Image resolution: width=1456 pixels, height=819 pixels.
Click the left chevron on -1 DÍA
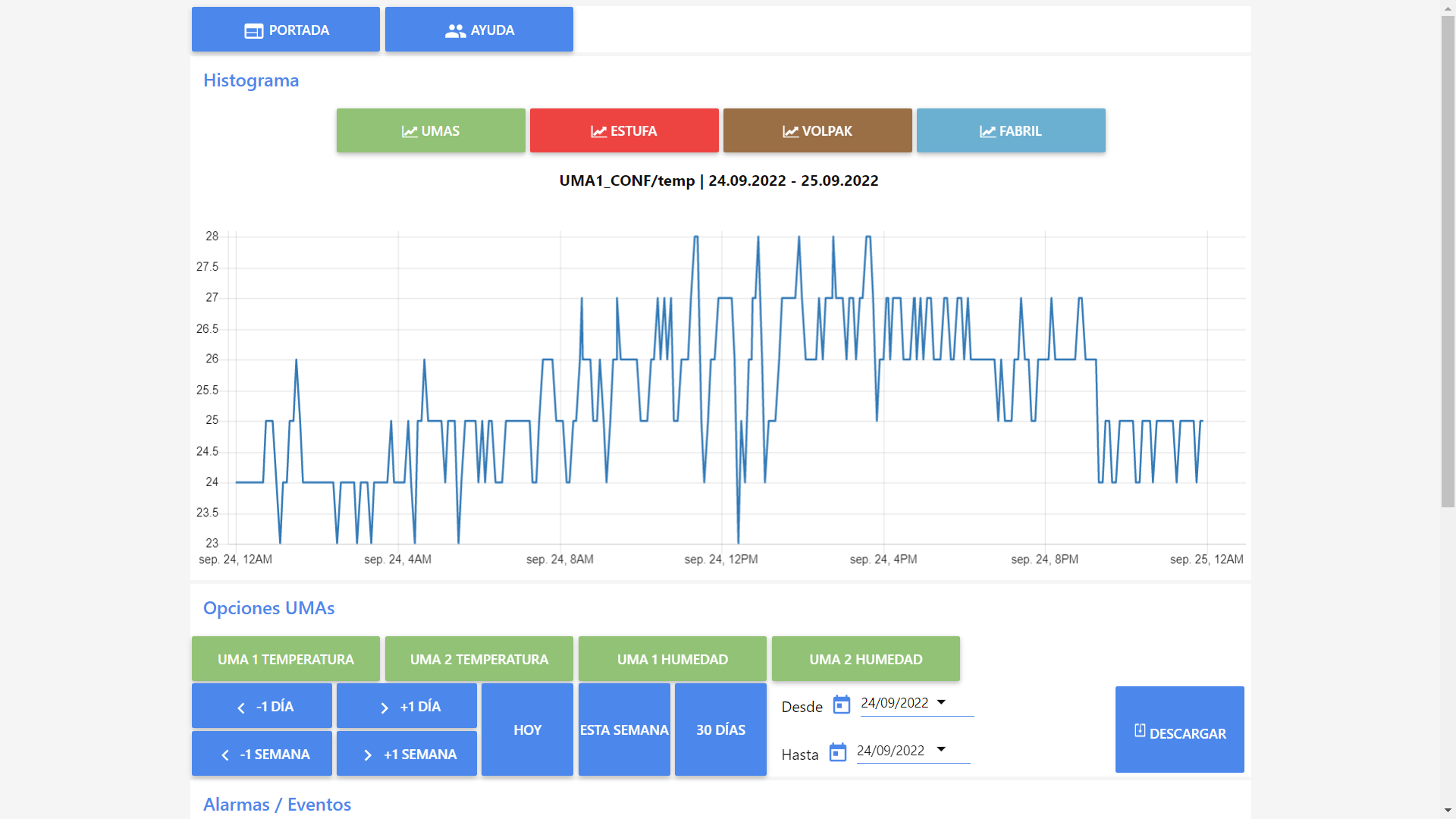tap(241, 708)
